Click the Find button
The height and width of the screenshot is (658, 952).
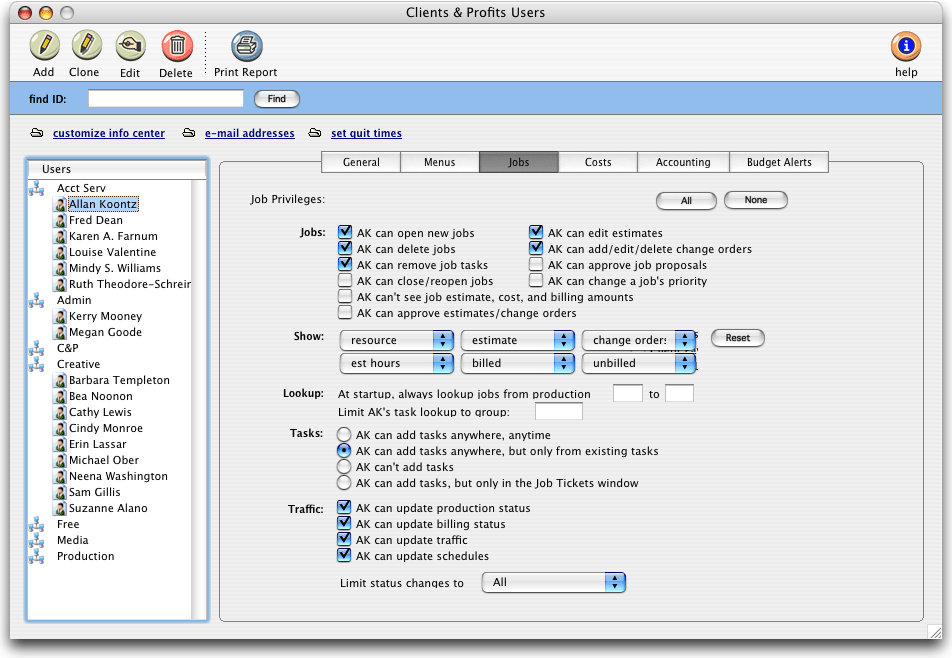point(277,99)
